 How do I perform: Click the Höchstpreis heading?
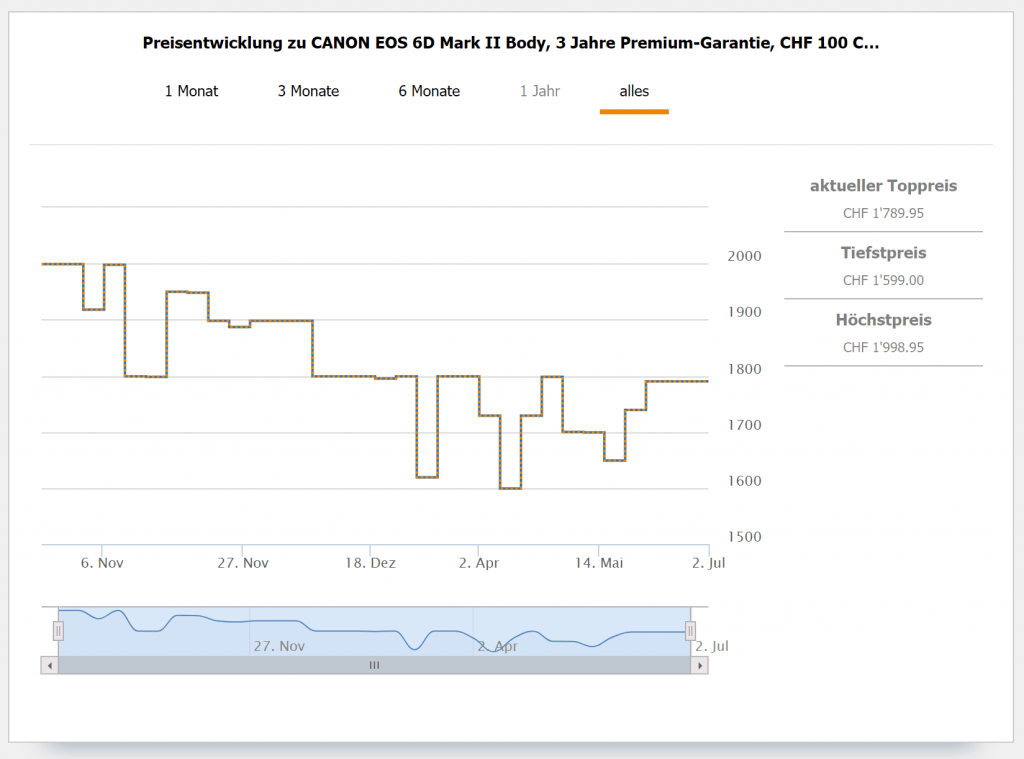point(883,320)
